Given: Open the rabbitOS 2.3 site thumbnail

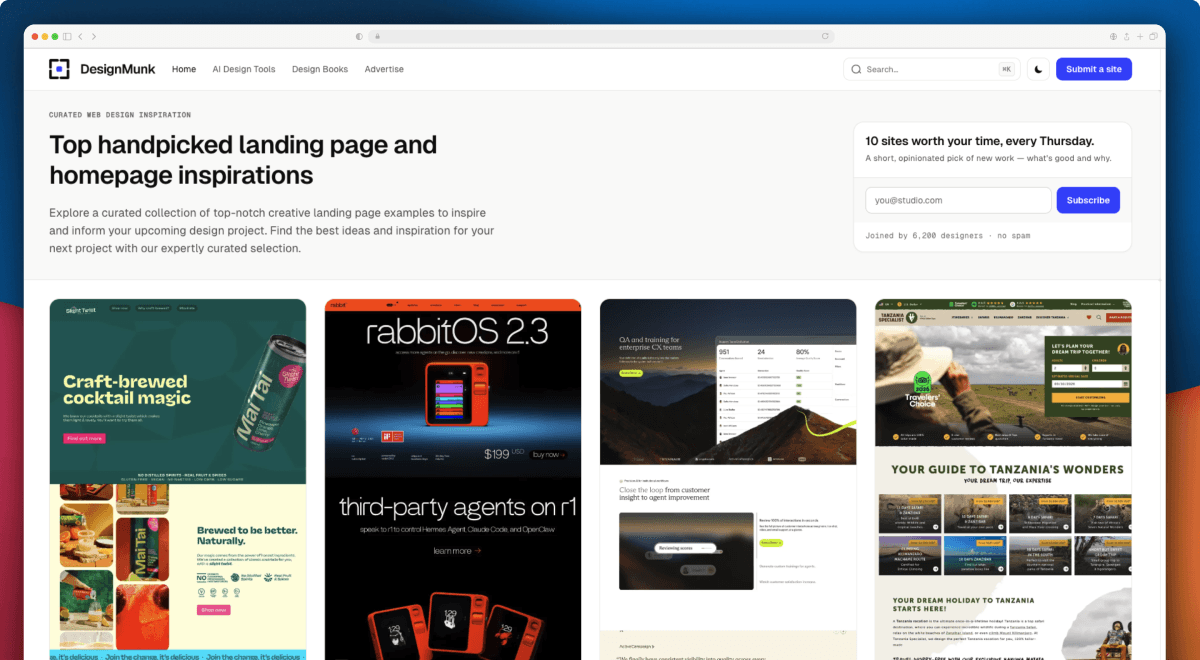Looking at the screenshot, I should 453,479.
